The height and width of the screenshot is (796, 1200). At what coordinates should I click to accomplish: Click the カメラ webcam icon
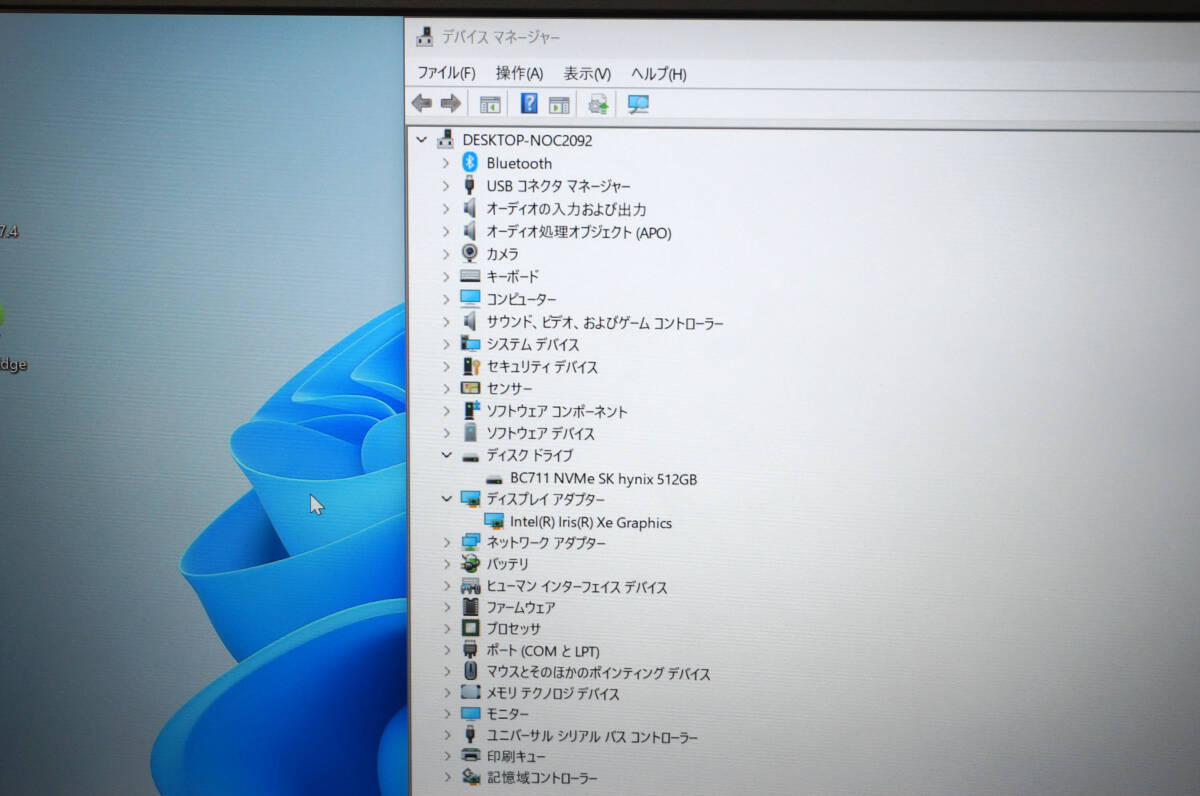click(x=470, y=253)
